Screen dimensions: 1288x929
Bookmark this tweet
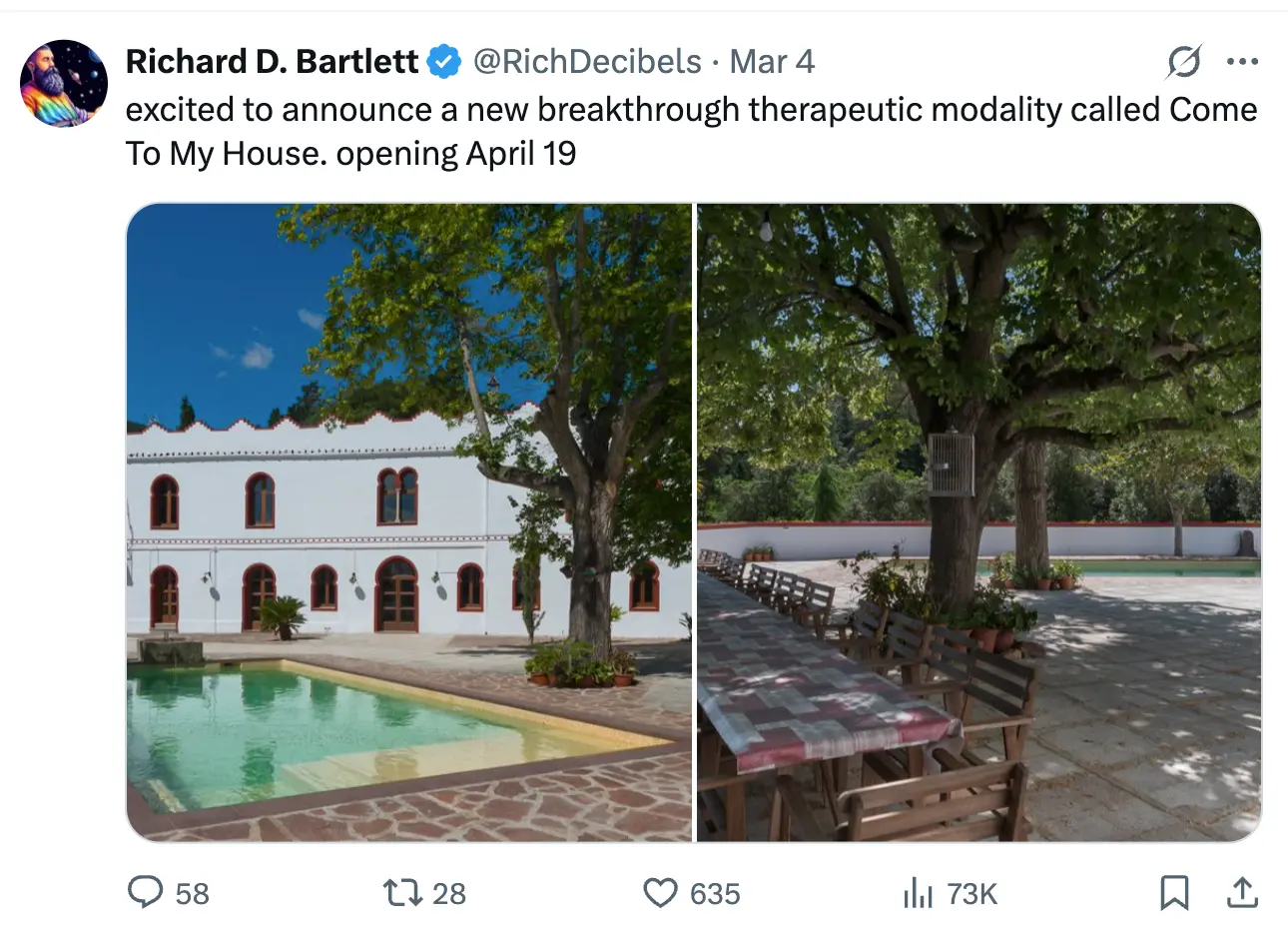point(1174,892)
